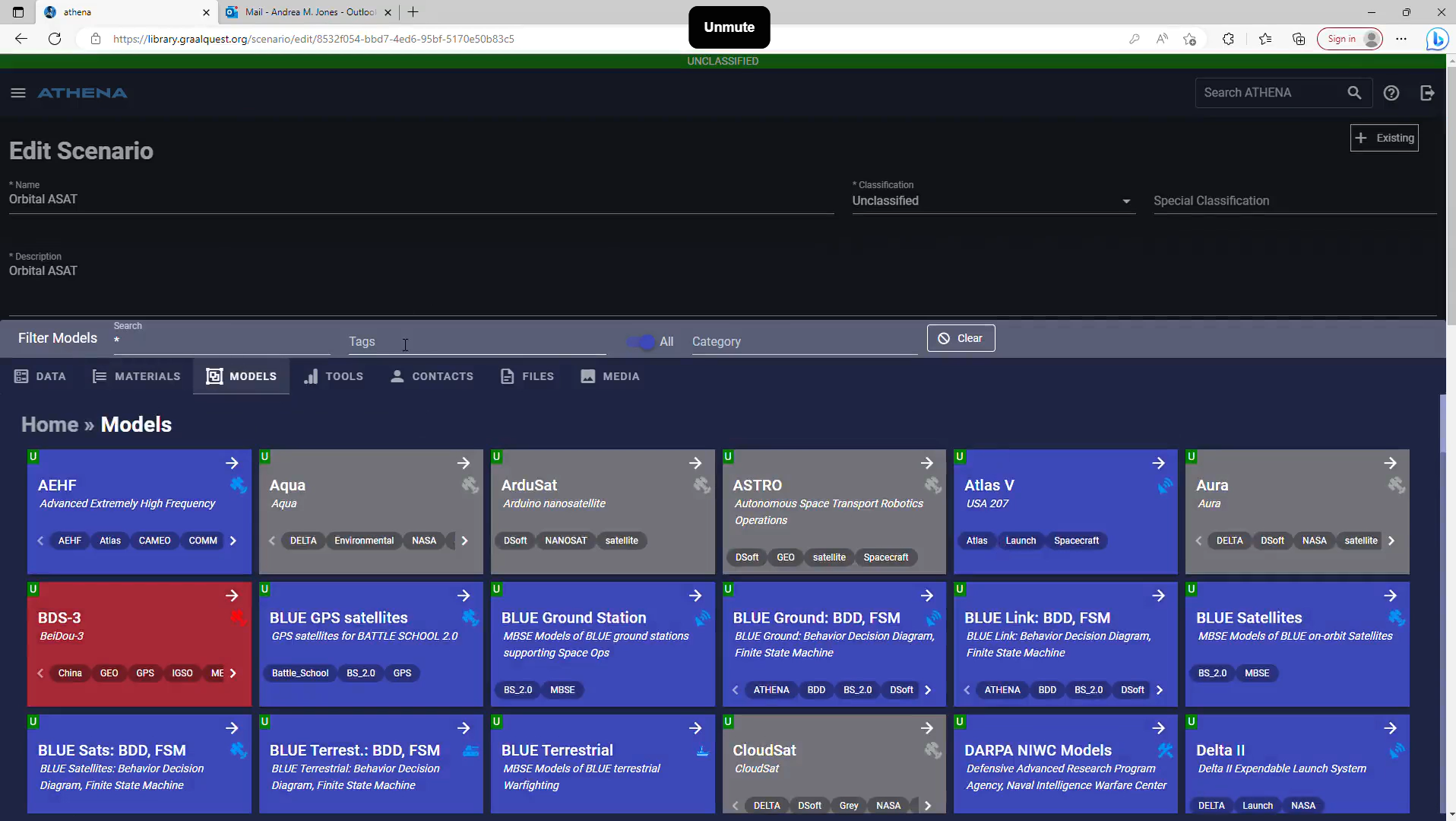Select the MODELS tab
This screenshot has width=1456, height=821.
pos(242,376)
